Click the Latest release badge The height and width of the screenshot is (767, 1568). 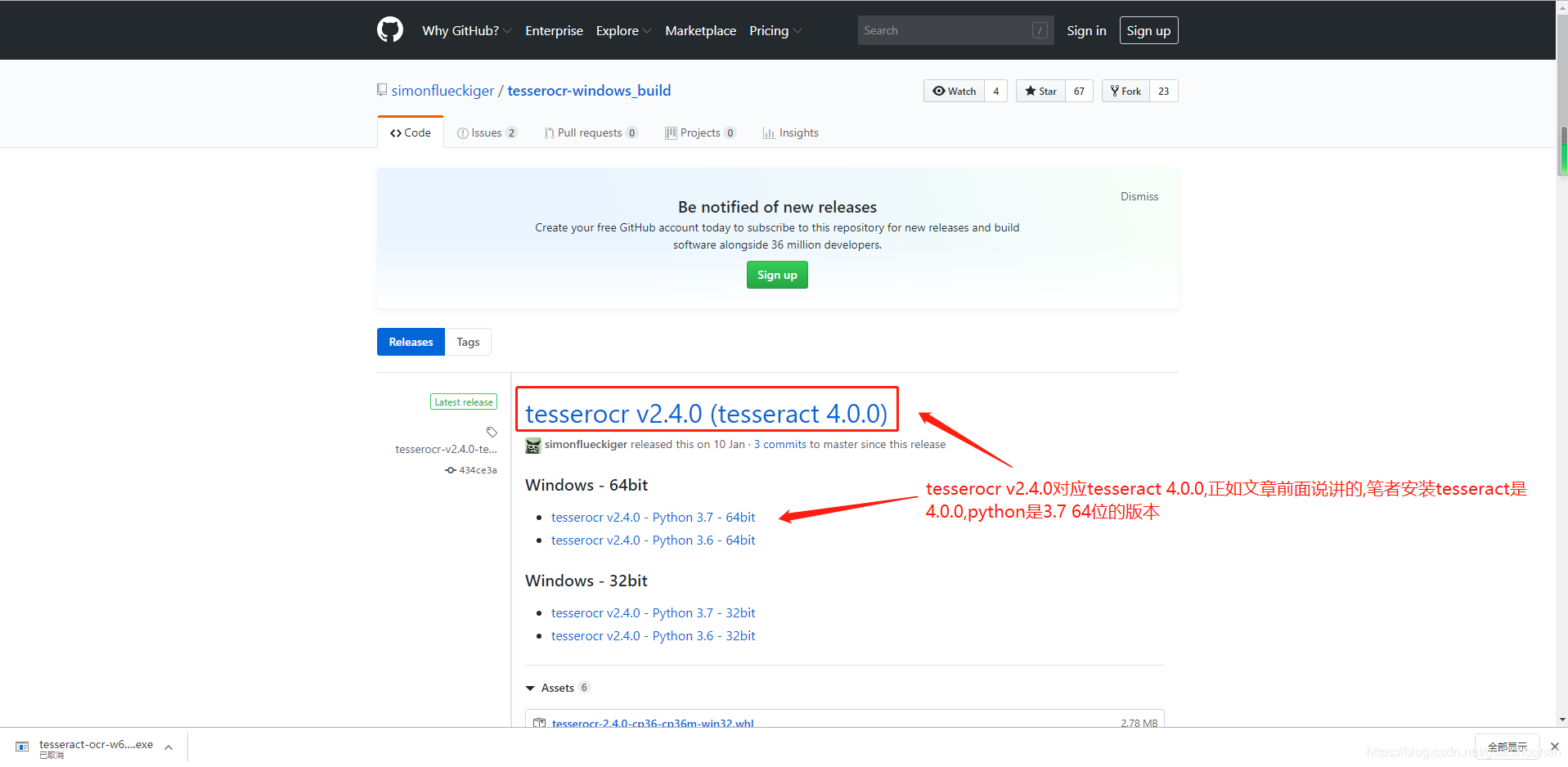click(464, 401)
